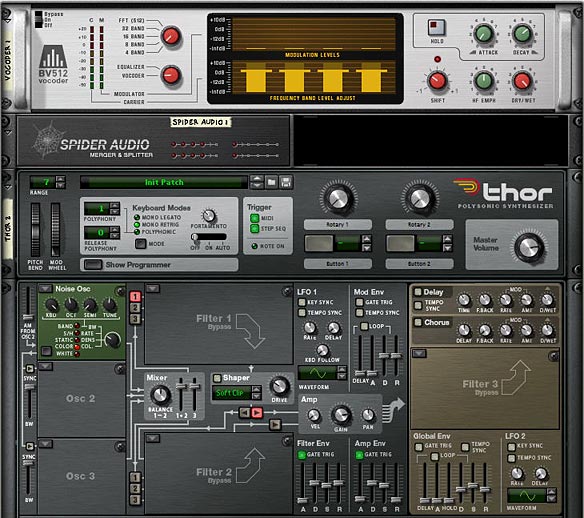Click the Thor Master Volume knob
The height and width of the screenshot is (518, 584).
click(529, 247)
